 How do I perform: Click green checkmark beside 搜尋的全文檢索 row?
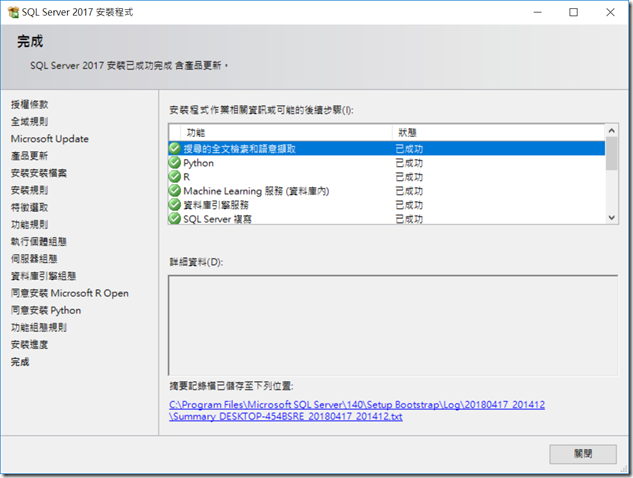coord(174,149)
